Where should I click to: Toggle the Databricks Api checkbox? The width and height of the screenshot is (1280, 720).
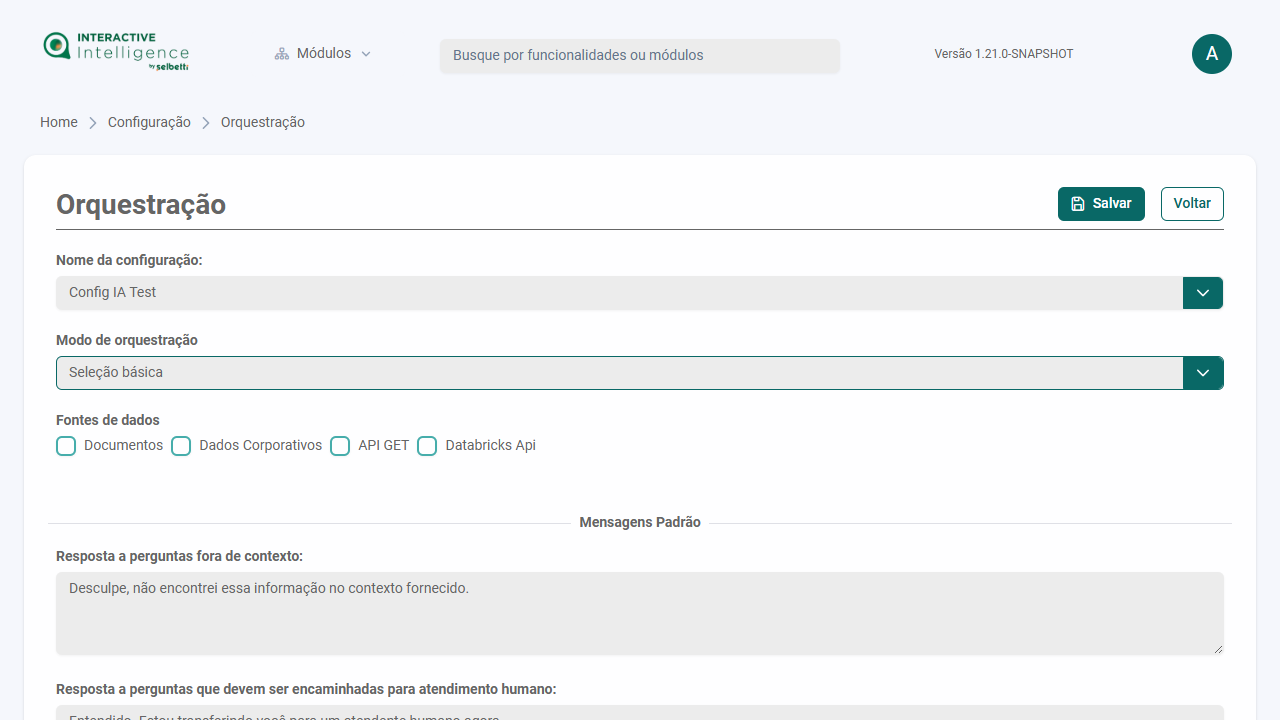pos(427,446)
